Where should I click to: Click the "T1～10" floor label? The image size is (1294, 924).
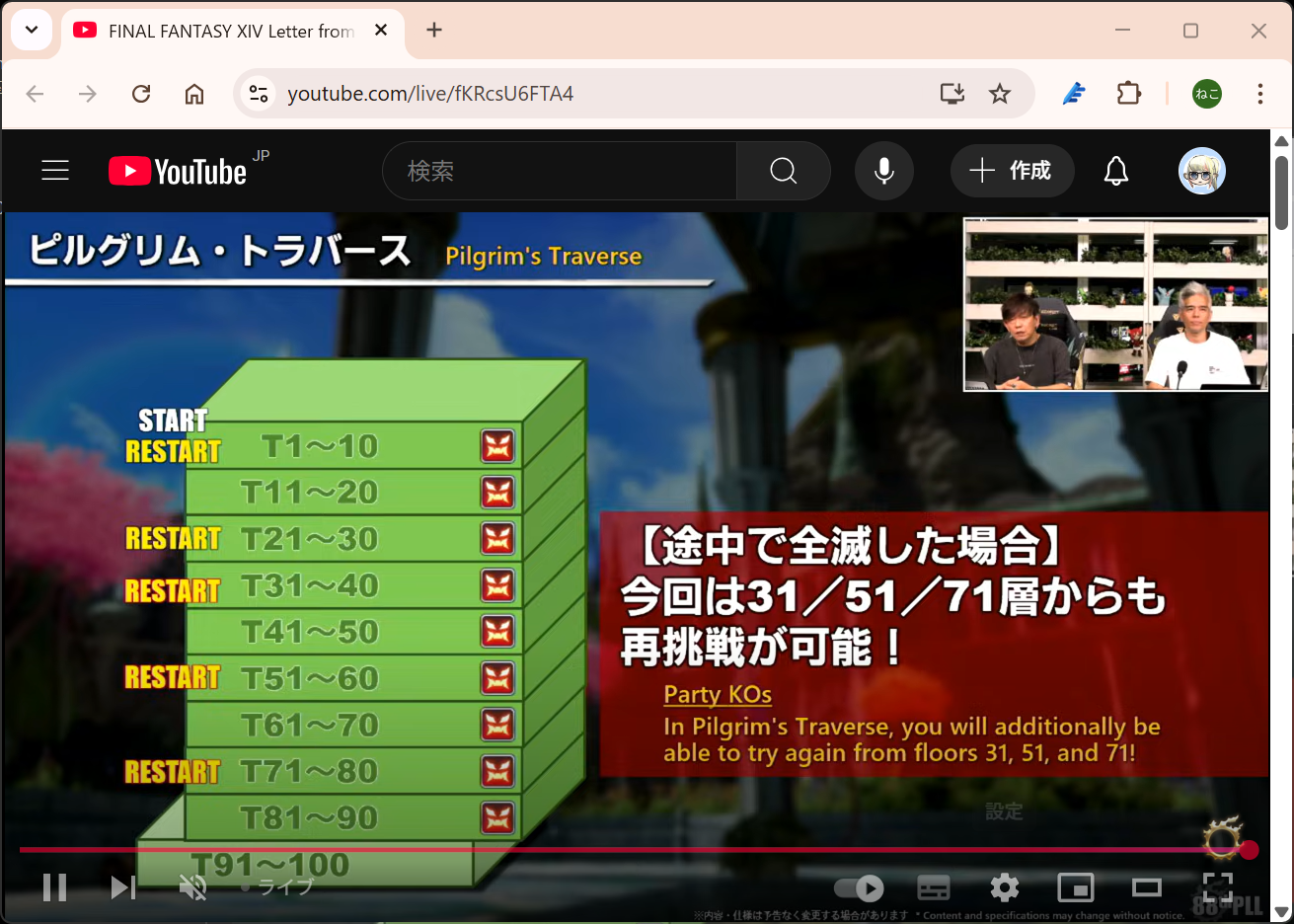tap(320, 446)
